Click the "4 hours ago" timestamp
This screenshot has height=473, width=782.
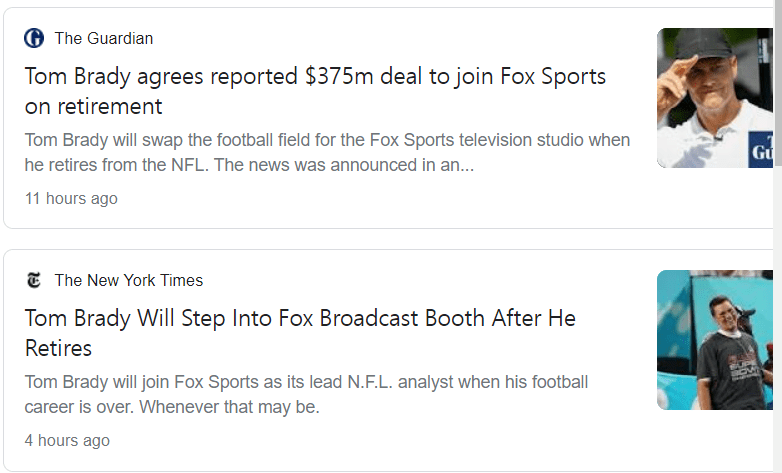point(67,441)
